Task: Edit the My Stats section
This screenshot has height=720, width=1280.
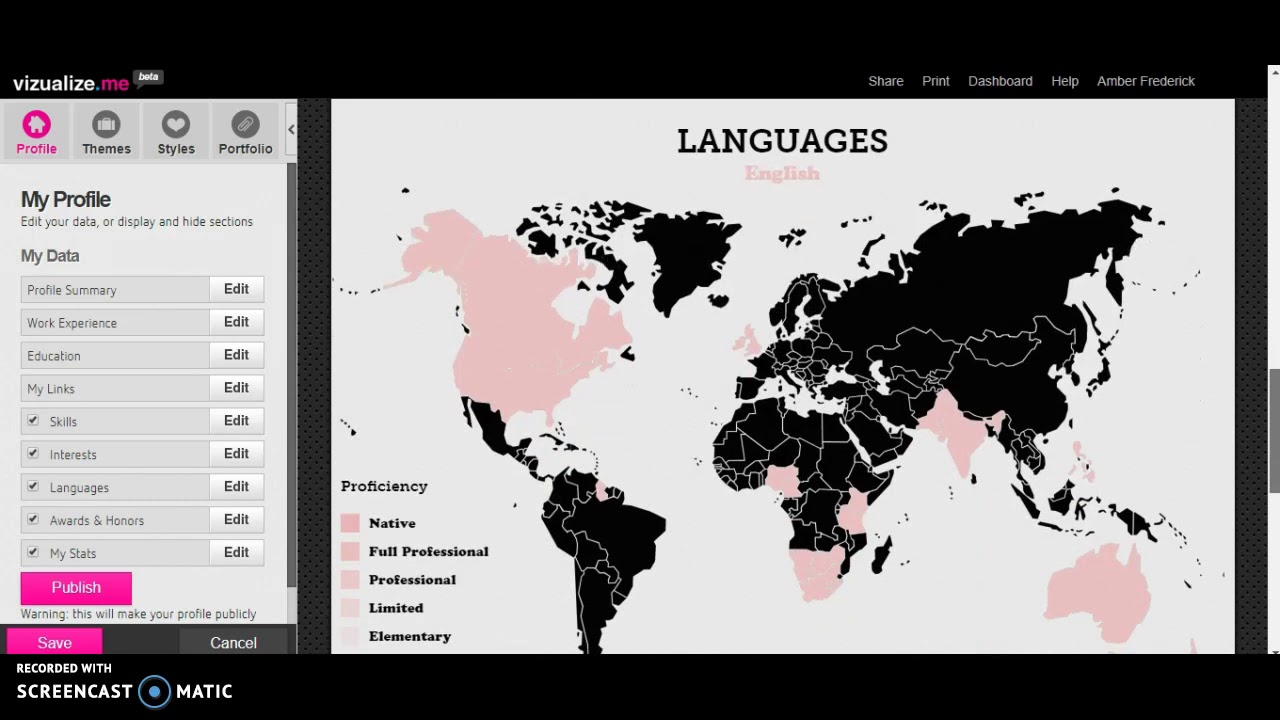Action: (236, 553)
